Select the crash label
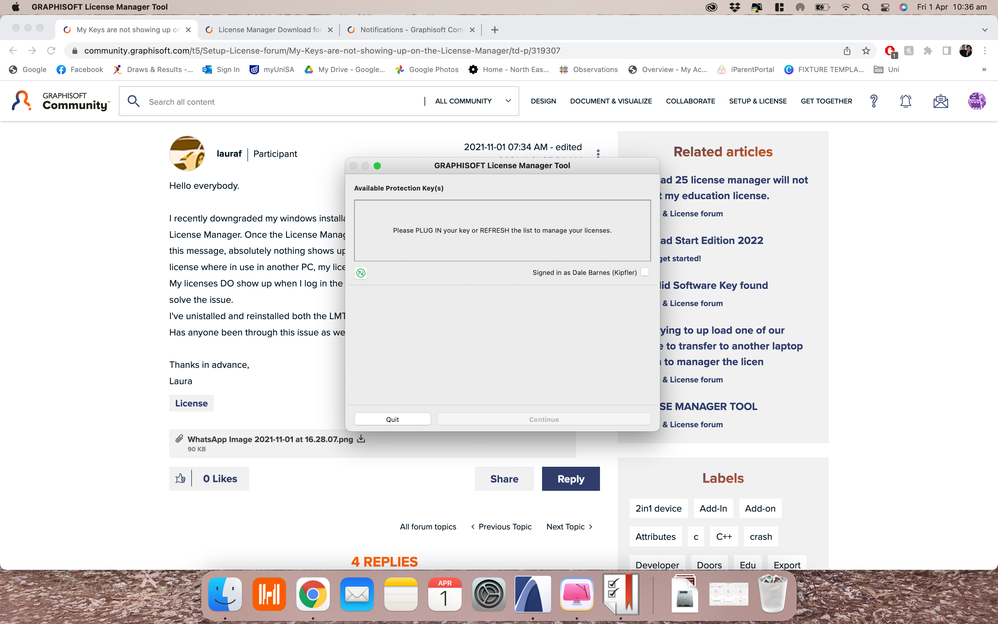 [761, 536]
